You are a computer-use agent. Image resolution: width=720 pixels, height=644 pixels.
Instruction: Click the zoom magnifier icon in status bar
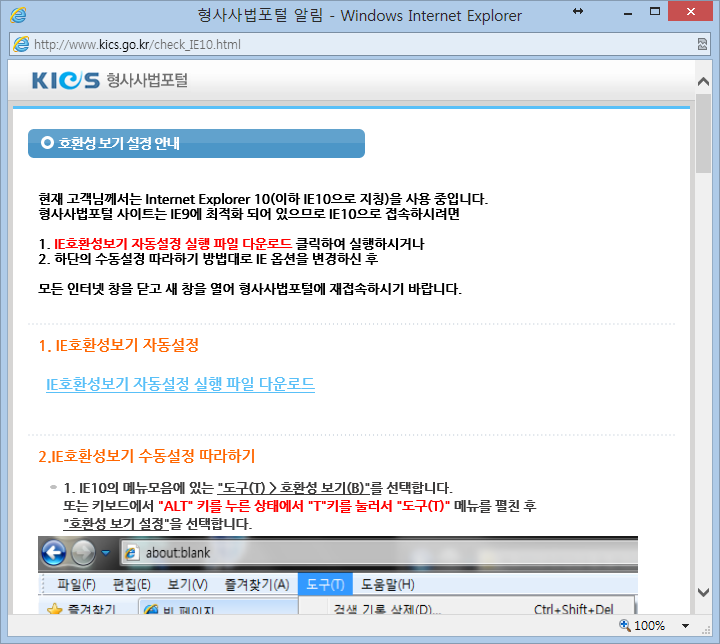click(x=624, y=625)
